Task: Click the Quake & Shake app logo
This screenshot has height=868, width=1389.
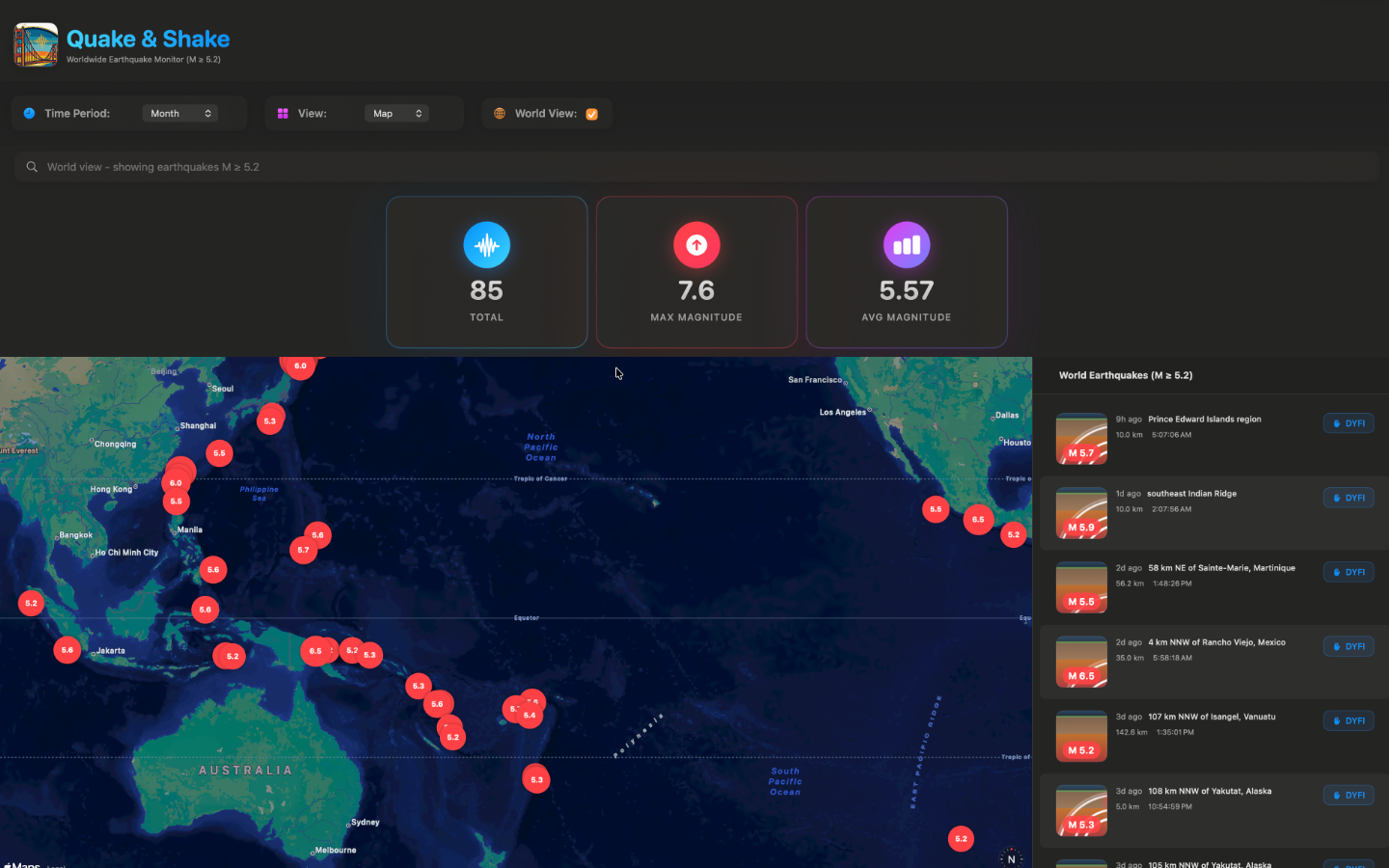Action: 36,45
